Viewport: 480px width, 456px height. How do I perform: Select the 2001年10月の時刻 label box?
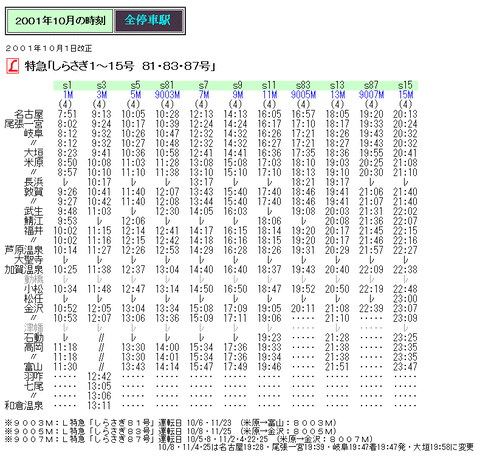pyautogui.click(x=60, y=21)
